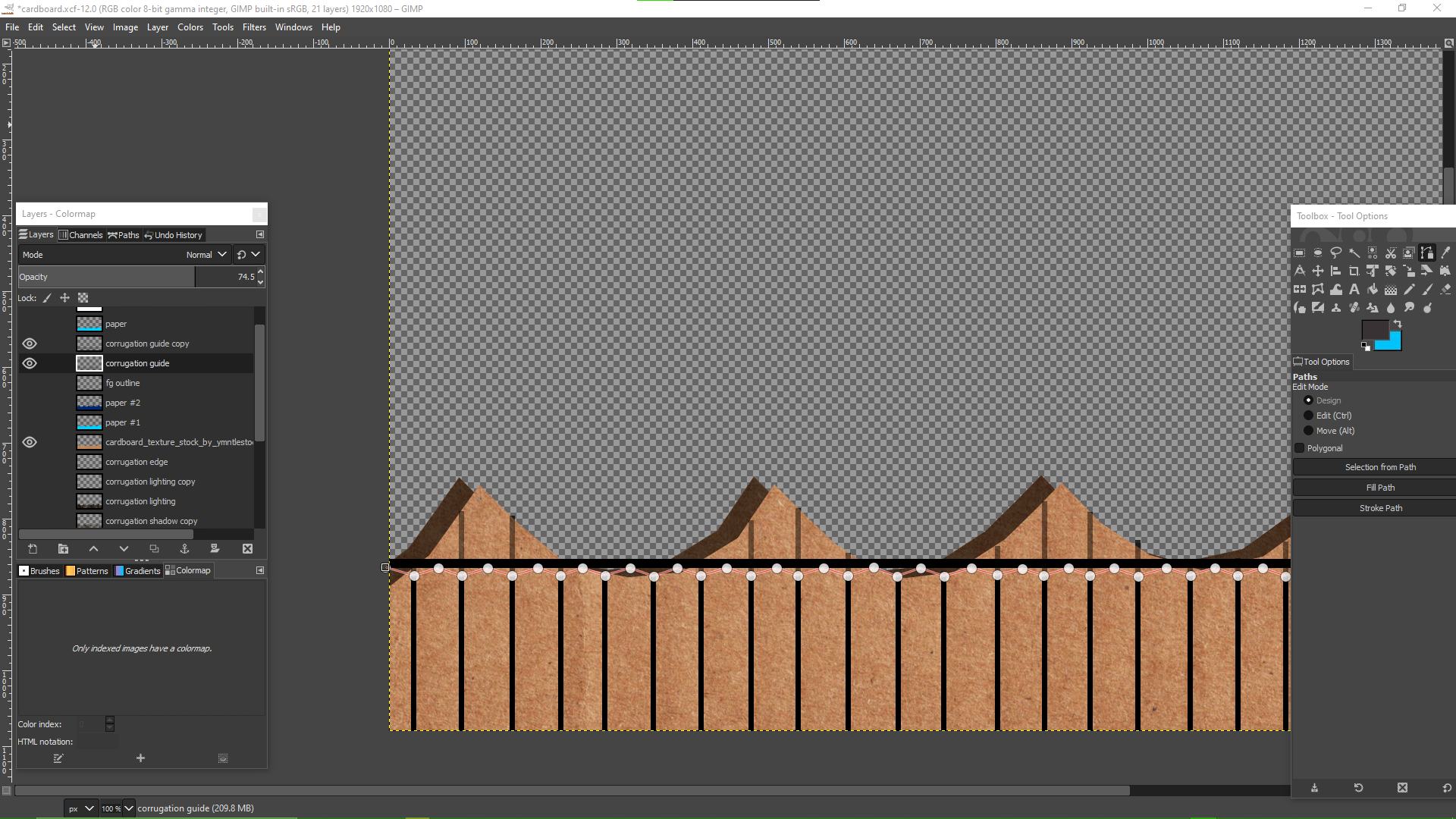Open the Filters menu
1456x819 pixels.
coord(254,27)
